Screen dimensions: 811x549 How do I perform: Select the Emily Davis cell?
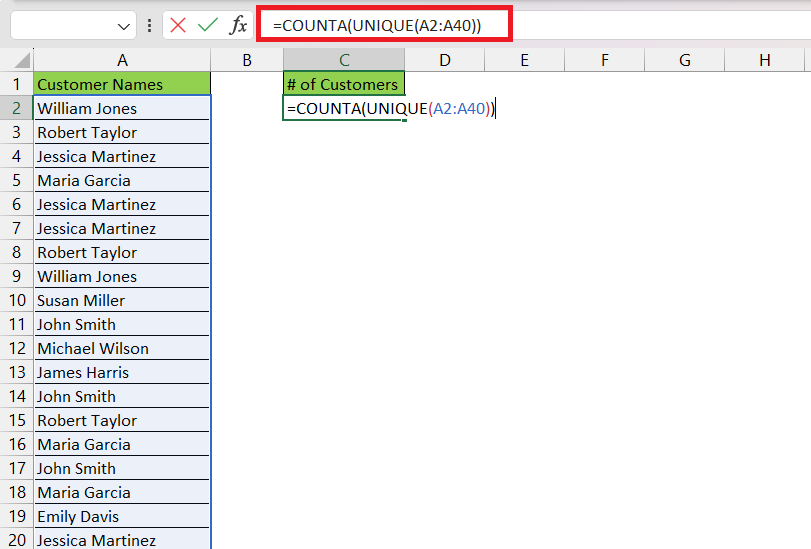pyautogui.click(x=122, y=516)
